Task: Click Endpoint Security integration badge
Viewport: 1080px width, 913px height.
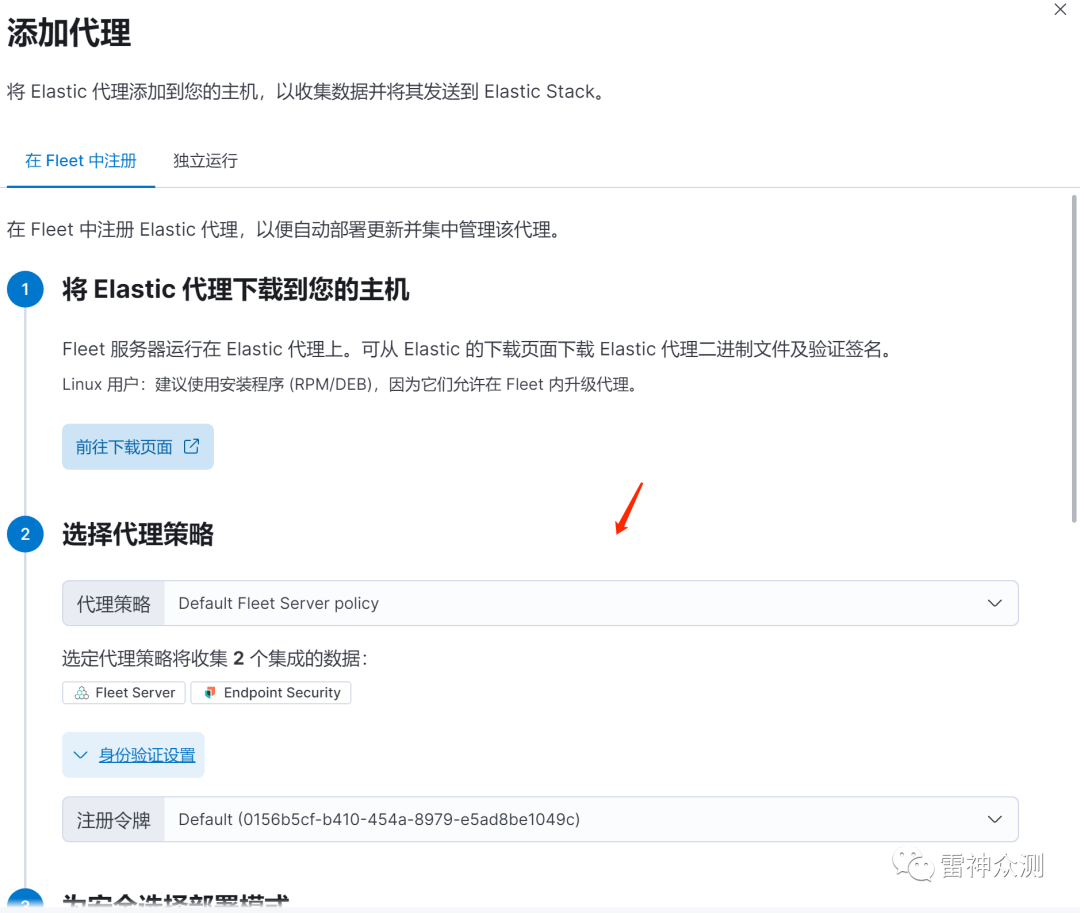Action: pyautogui.click(x=271, y=693)
